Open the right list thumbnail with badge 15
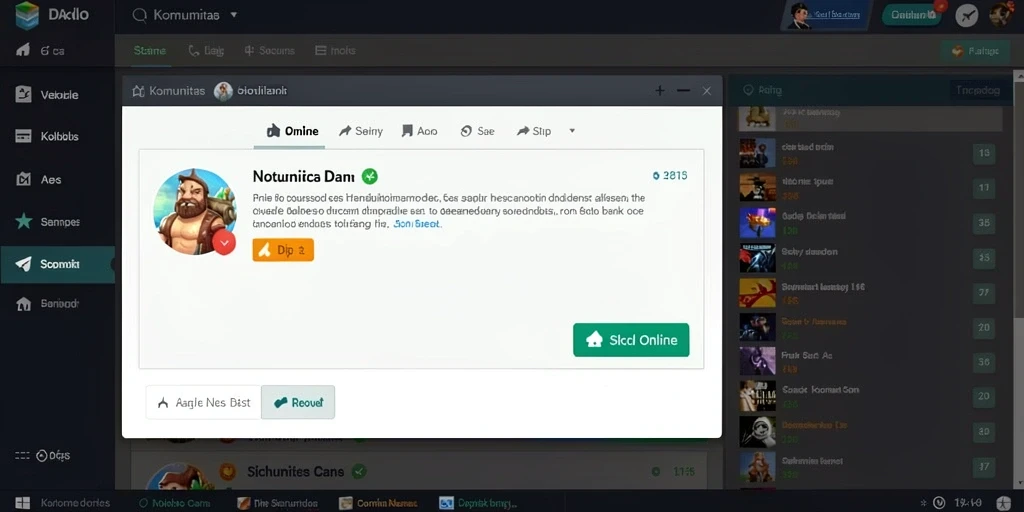 click(x=757, y=153)
